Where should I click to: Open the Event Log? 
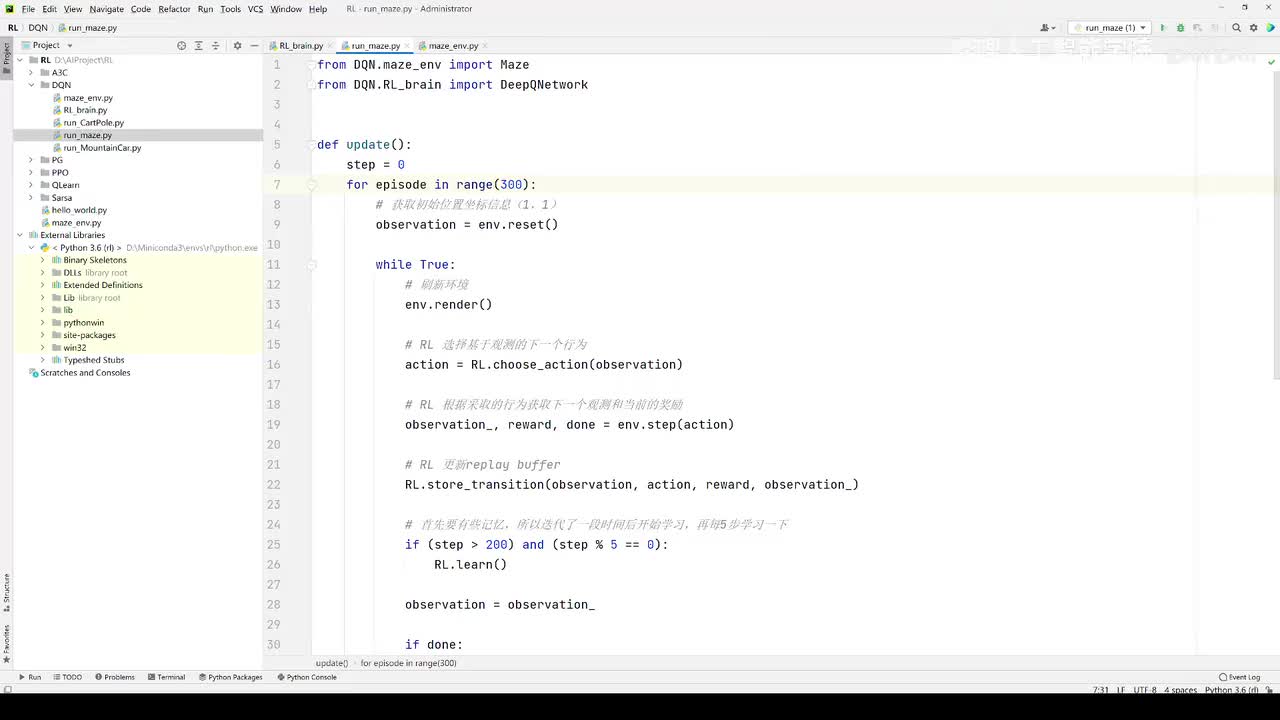tap(1240, 677)
